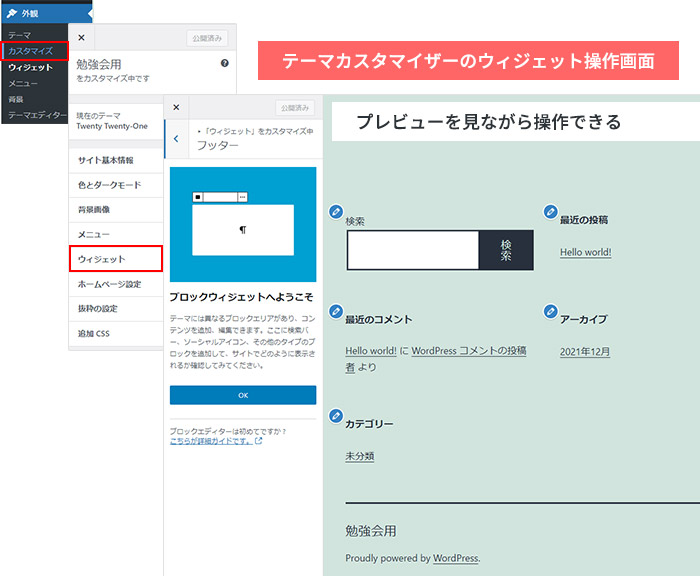Open サイト基本情報 customizer section
The image size is (700, 576).
click(116, 160)
